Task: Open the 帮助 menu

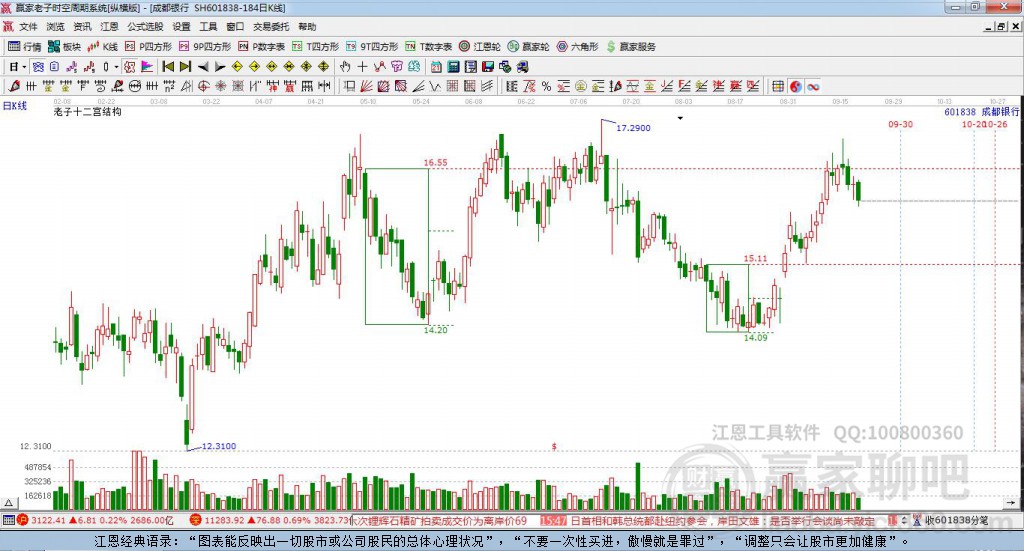Action: coord(307,27)
